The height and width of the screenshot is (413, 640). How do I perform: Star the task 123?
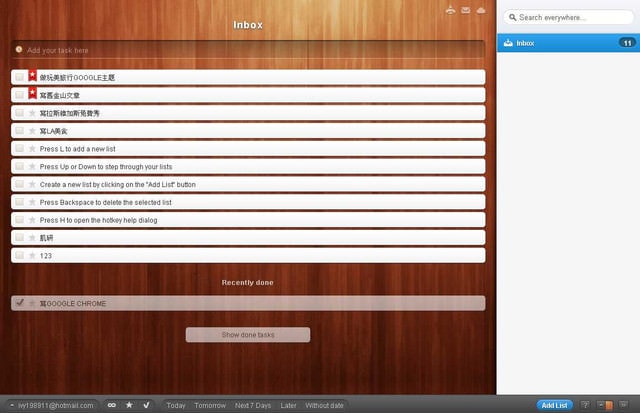pyautogui.click(x=32, y=256)
